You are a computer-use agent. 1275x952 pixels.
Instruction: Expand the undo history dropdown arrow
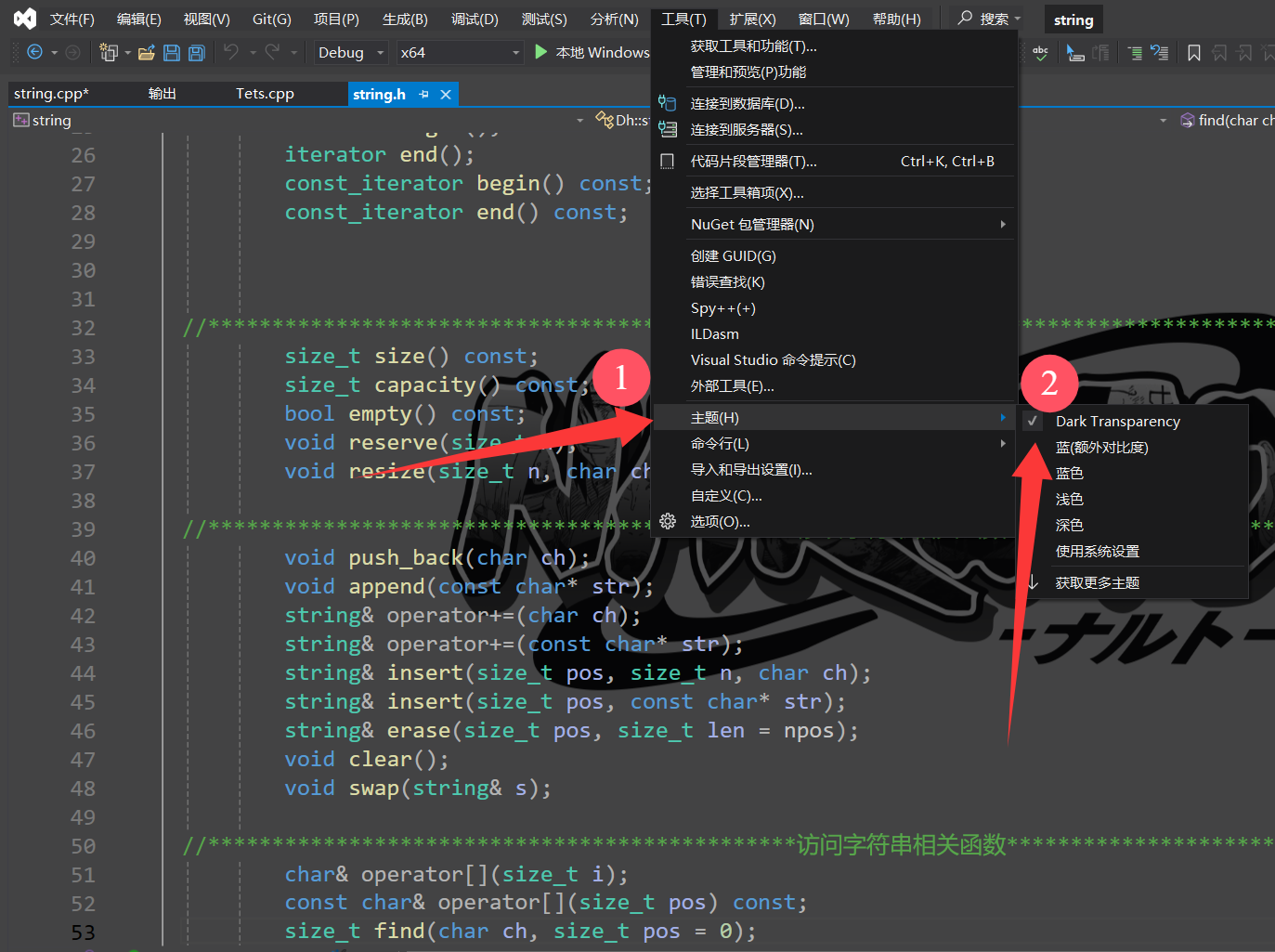click(253, 52)
